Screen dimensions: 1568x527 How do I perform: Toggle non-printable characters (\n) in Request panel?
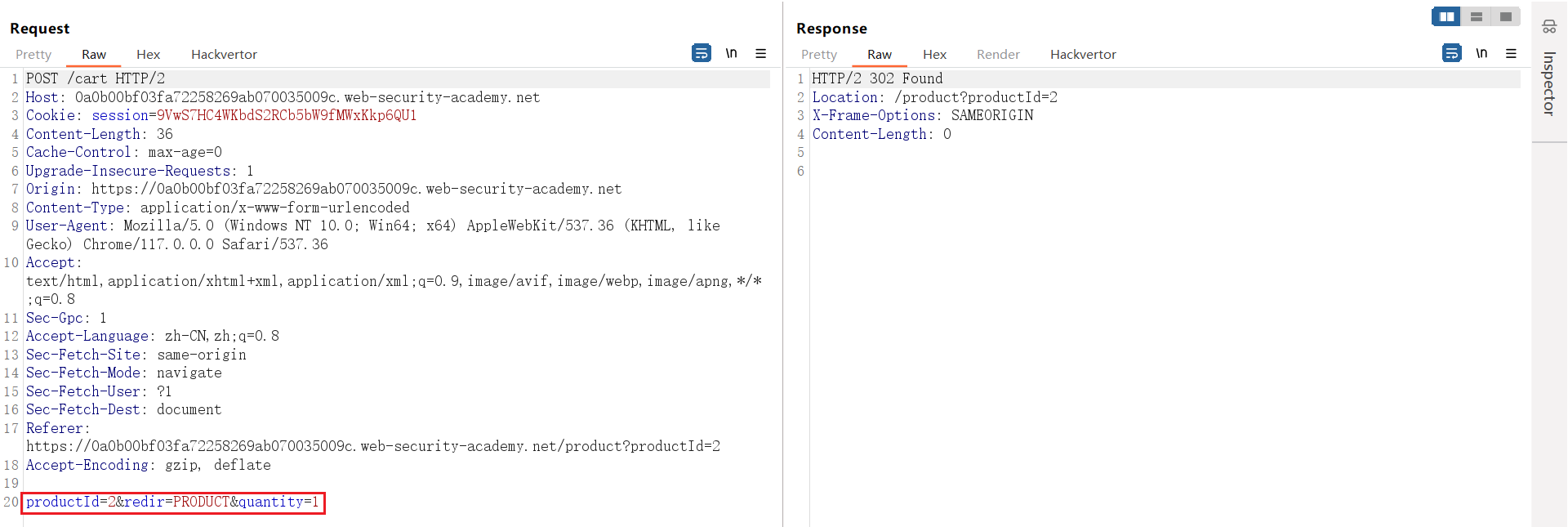point(731,53)
